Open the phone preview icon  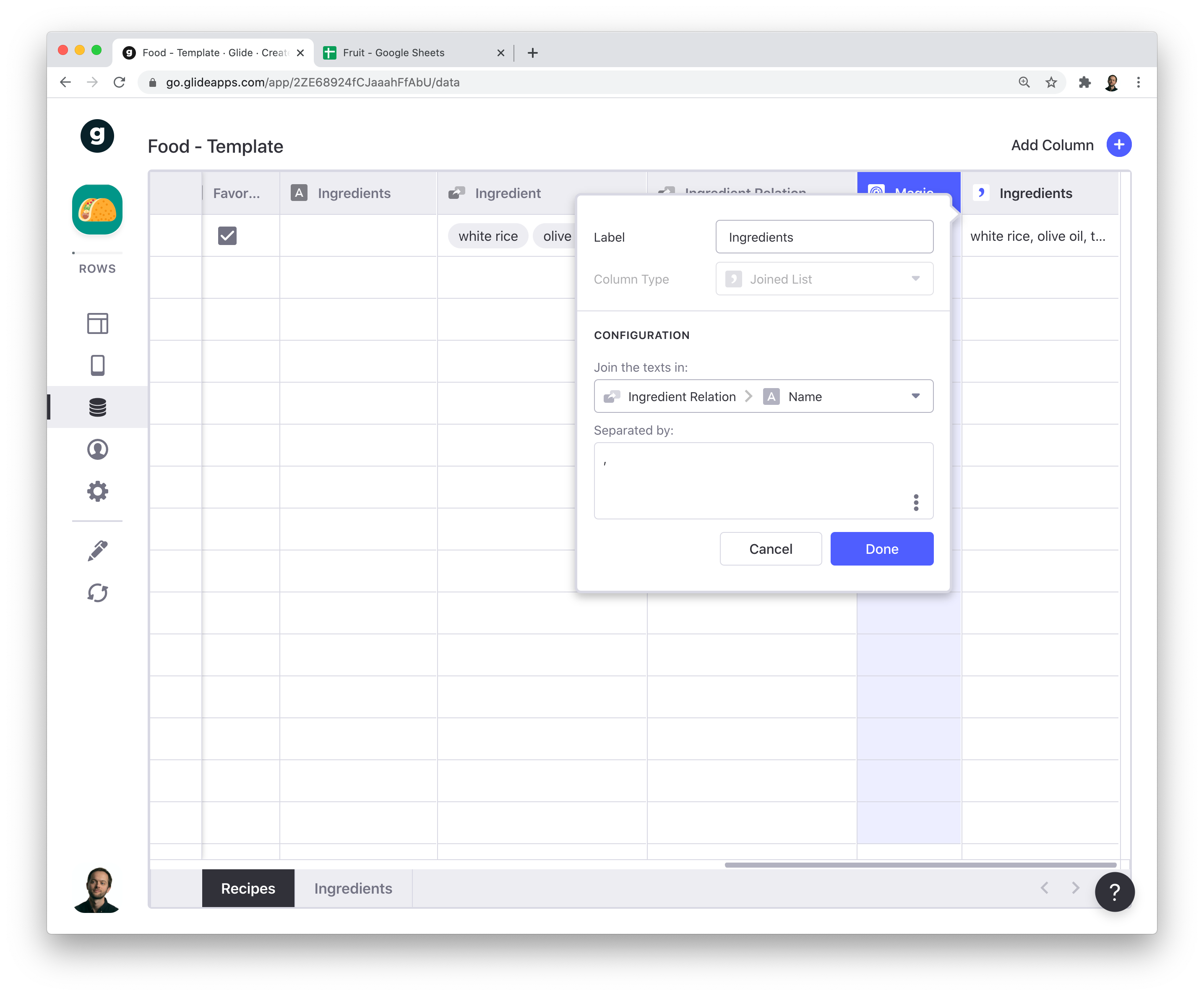(97, 365)
